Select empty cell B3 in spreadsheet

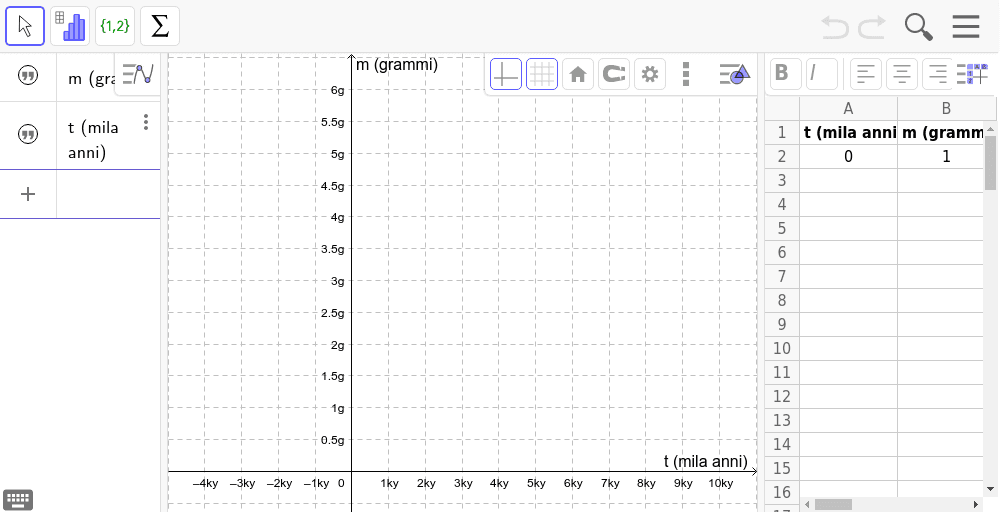[x=941, y=180]
